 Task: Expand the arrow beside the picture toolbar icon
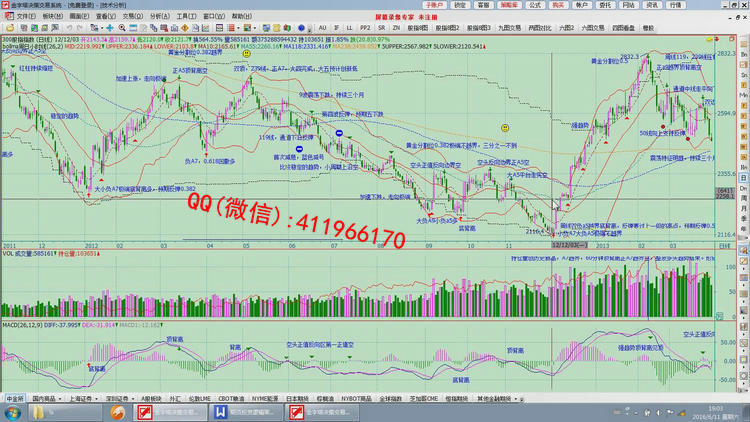[254, 28]
